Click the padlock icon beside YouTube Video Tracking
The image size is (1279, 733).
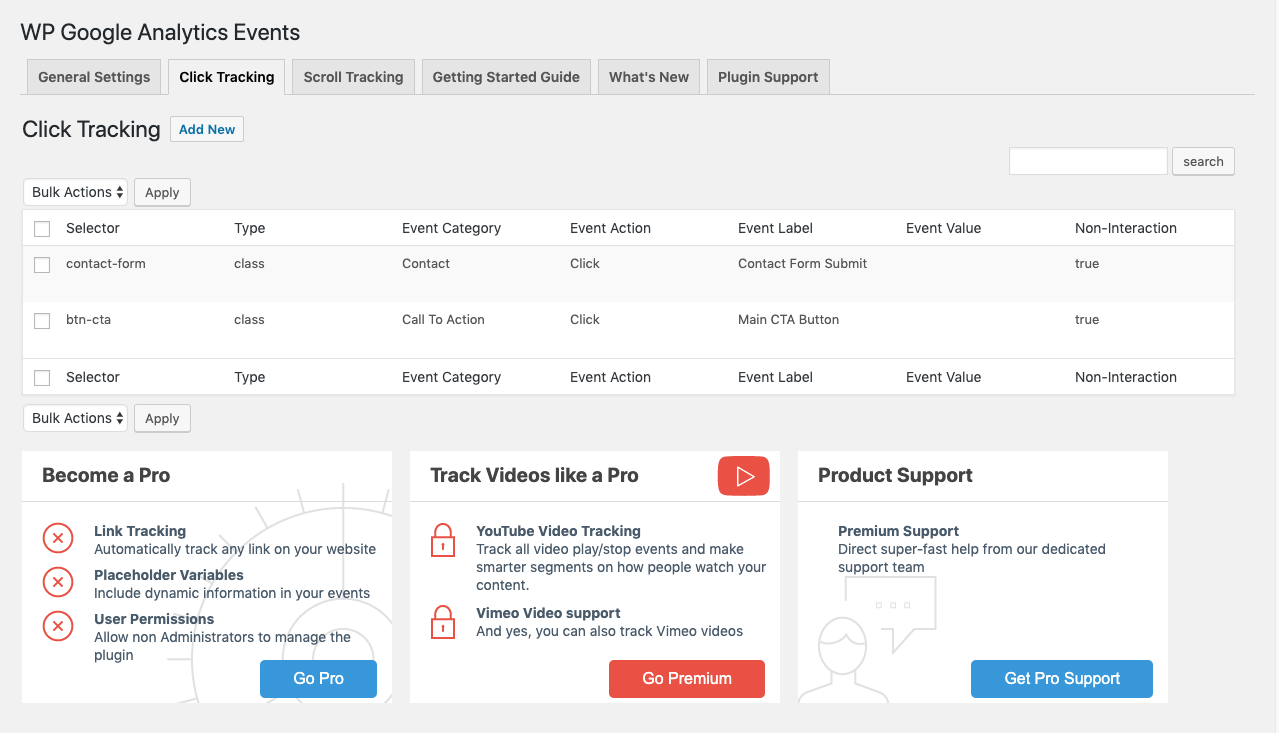pos(442,540)
